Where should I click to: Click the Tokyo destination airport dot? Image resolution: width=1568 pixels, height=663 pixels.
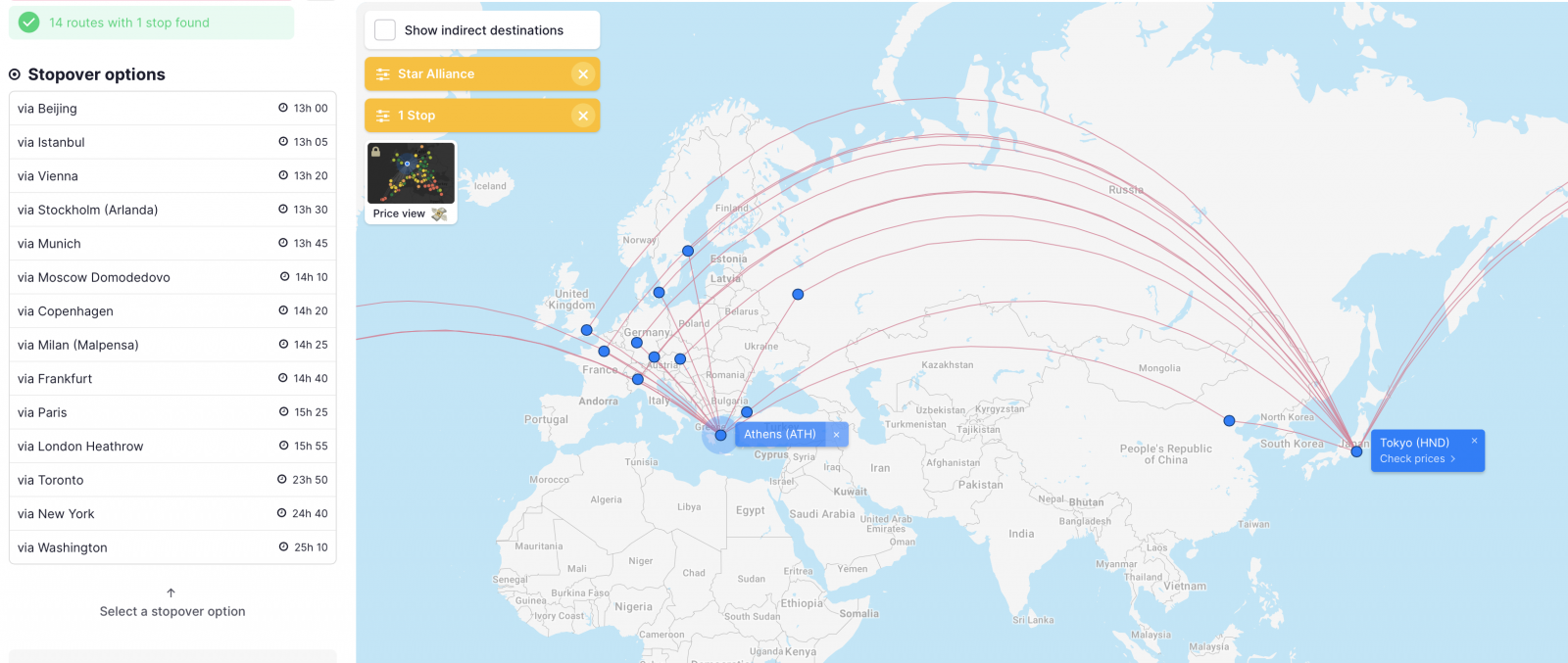[1356, 451]
